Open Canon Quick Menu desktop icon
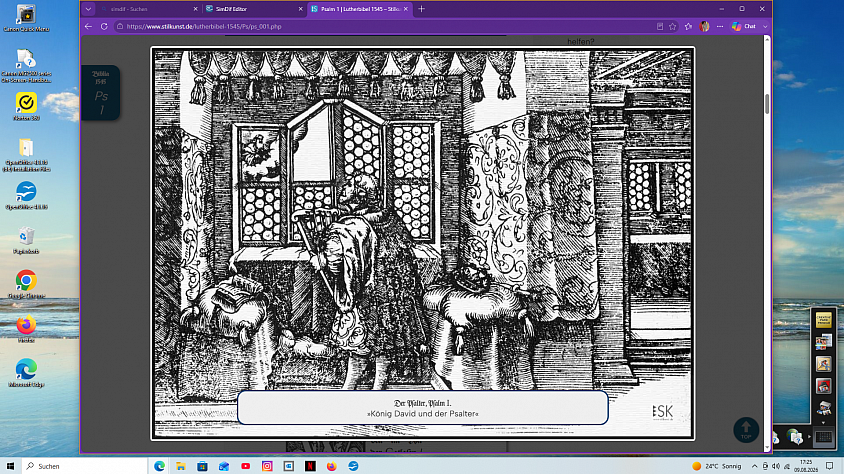The width and height of the screenshot is (844, 474). (x=26, y=18)
